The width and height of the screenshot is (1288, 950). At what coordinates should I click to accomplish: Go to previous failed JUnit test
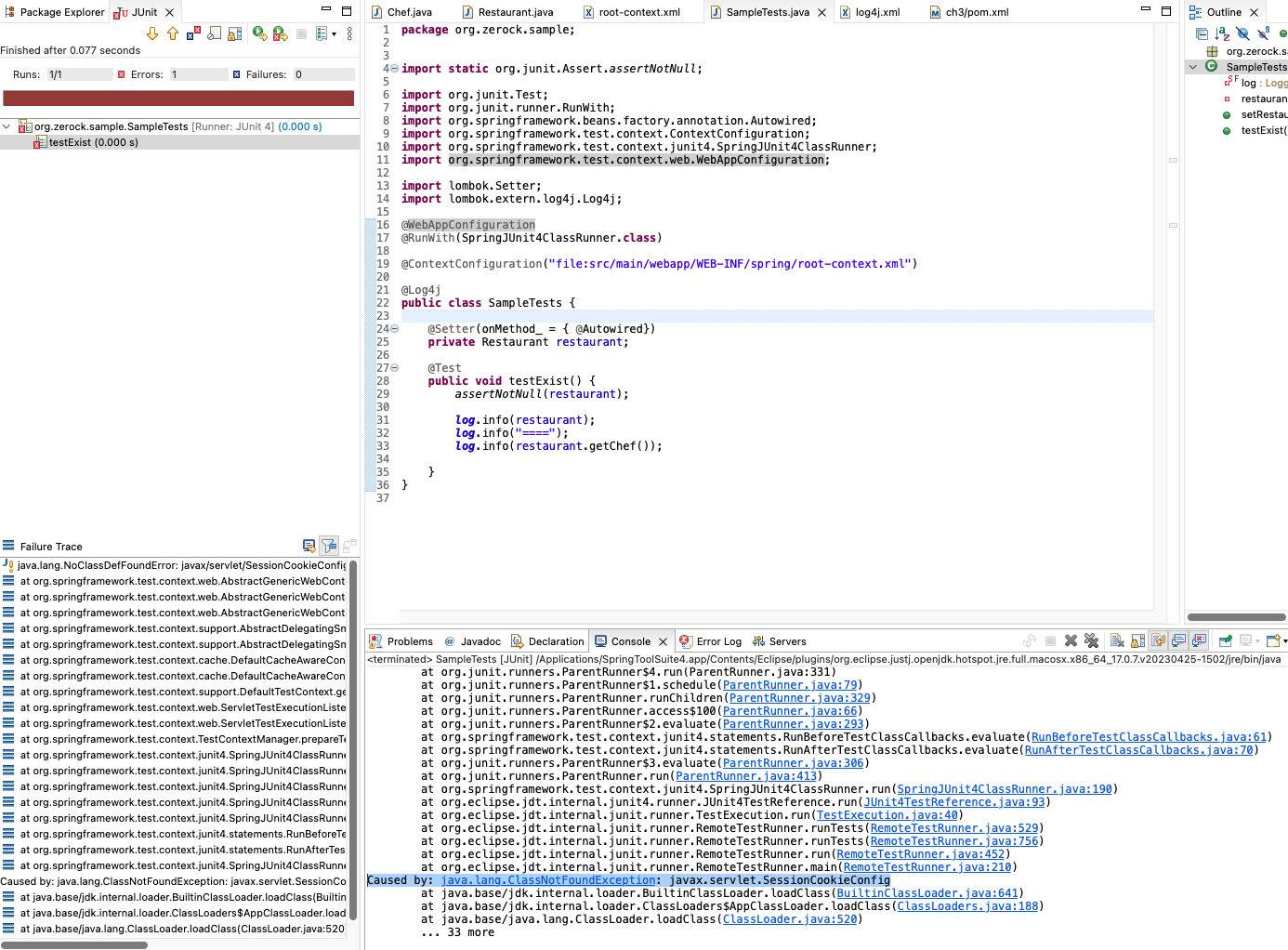tap(173, 33)
